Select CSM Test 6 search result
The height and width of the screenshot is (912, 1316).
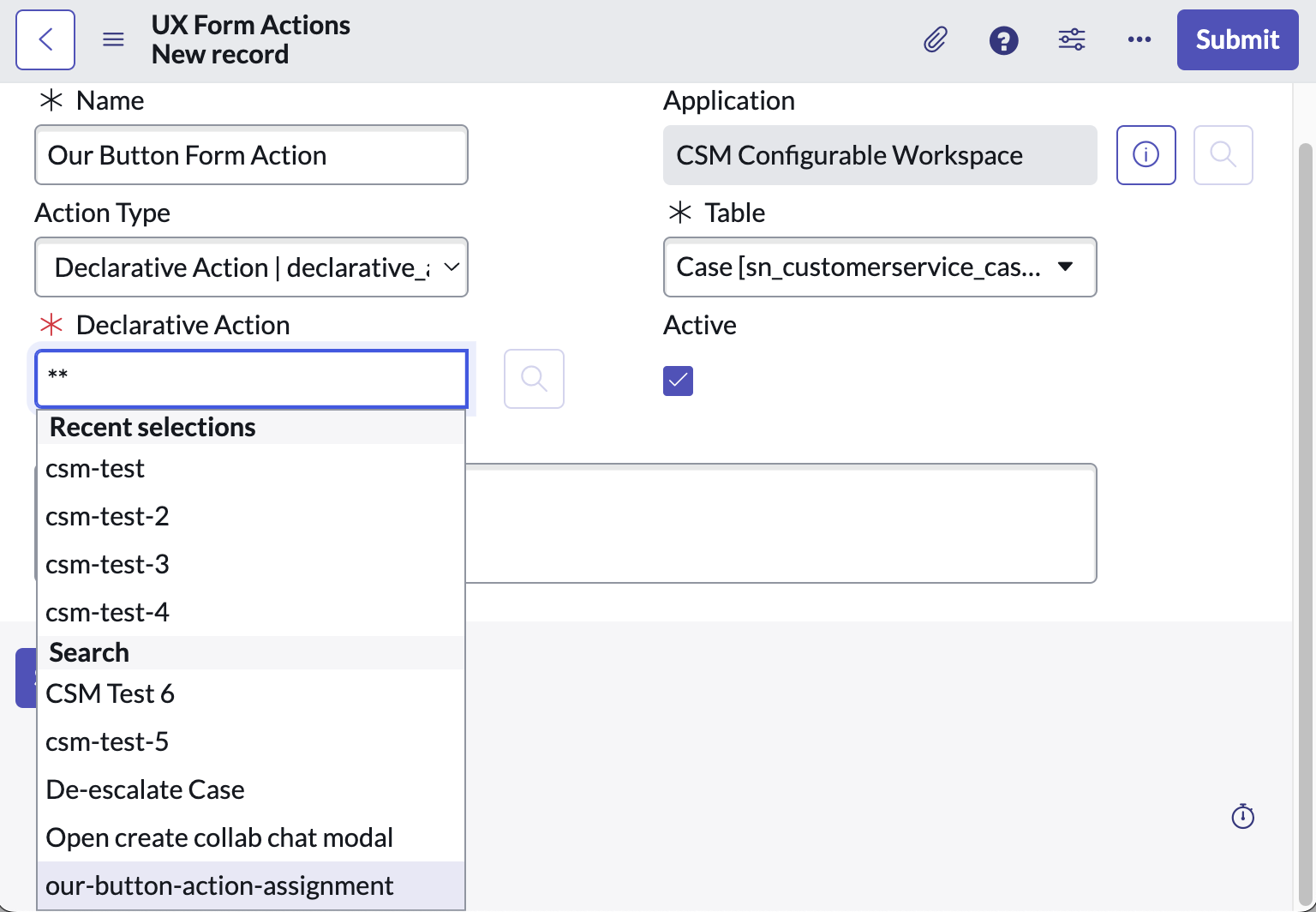click(110, 693)
